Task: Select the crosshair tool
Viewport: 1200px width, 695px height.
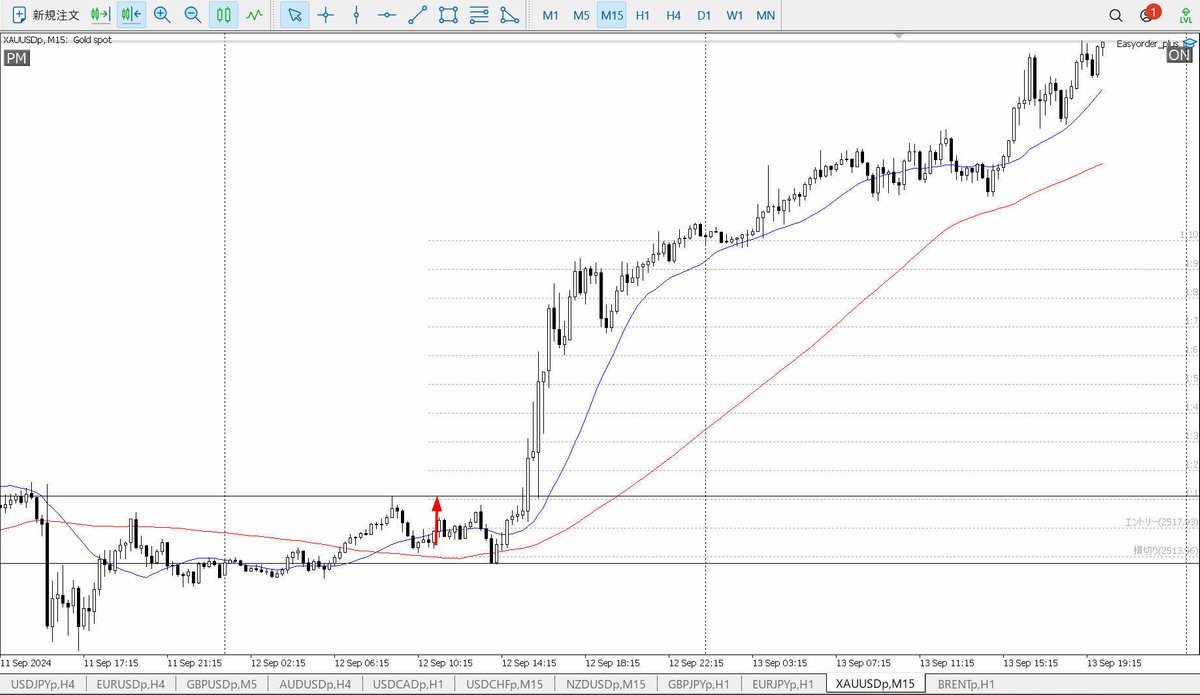Action: click(325, 15)
